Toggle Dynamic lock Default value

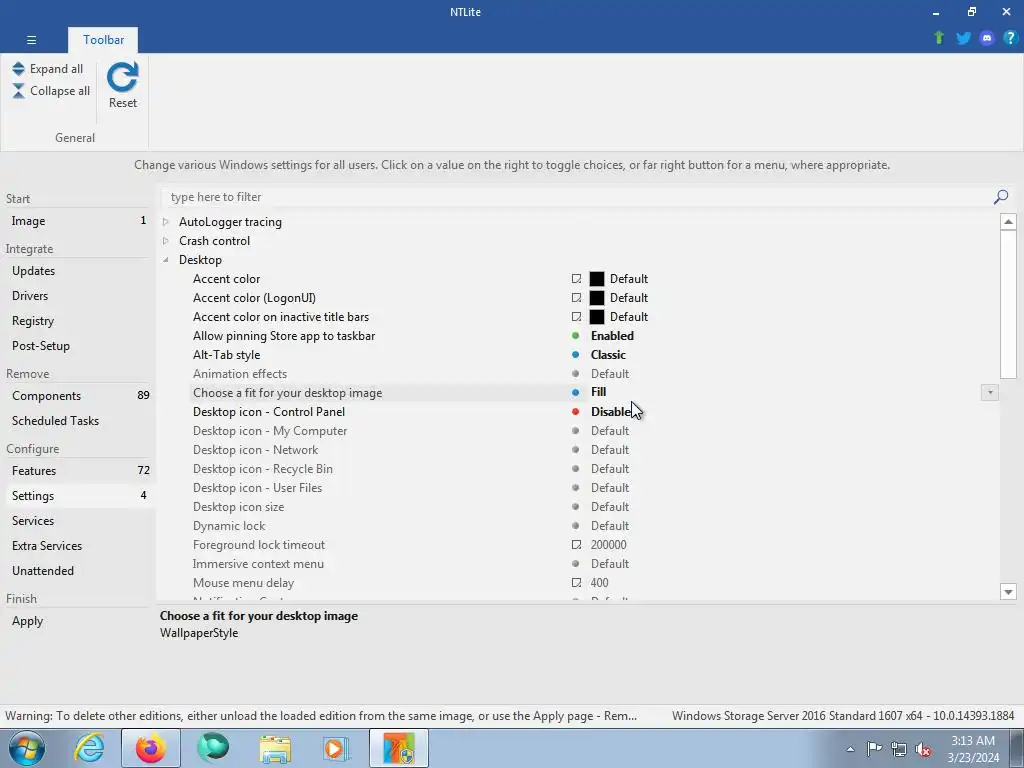(x=610, y=526)
